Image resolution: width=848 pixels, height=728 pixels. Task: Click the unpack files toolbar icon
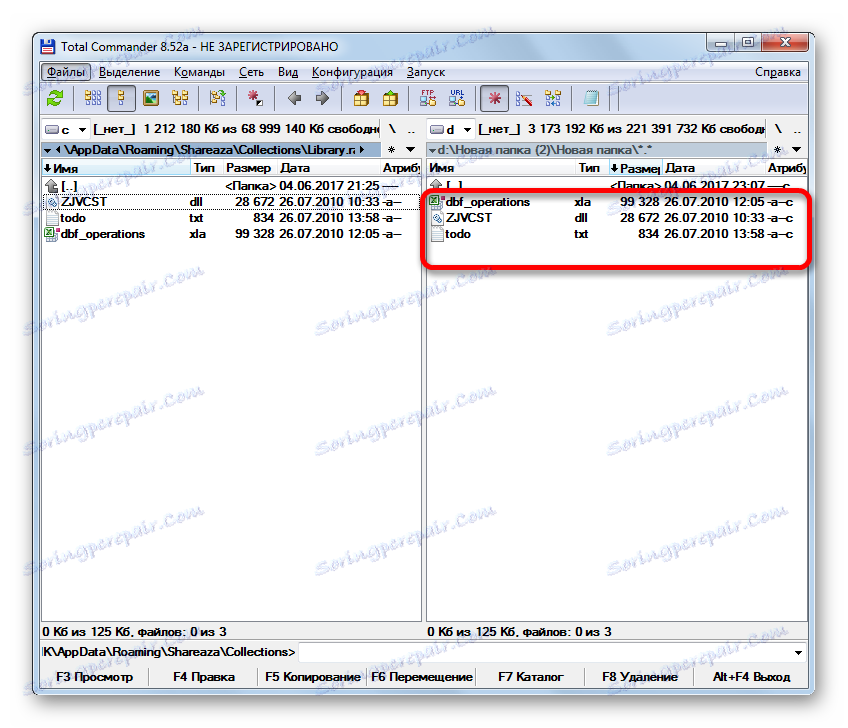tap(390, 98)
